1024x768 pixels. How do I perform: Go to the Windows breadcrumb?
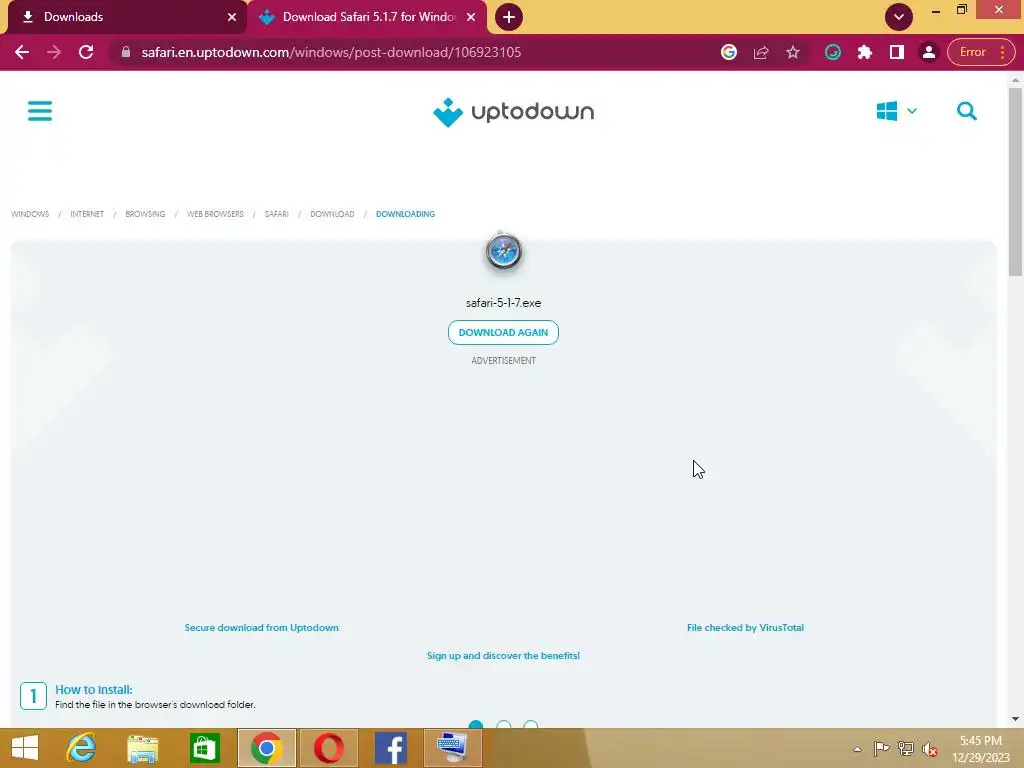click(30, 214)
